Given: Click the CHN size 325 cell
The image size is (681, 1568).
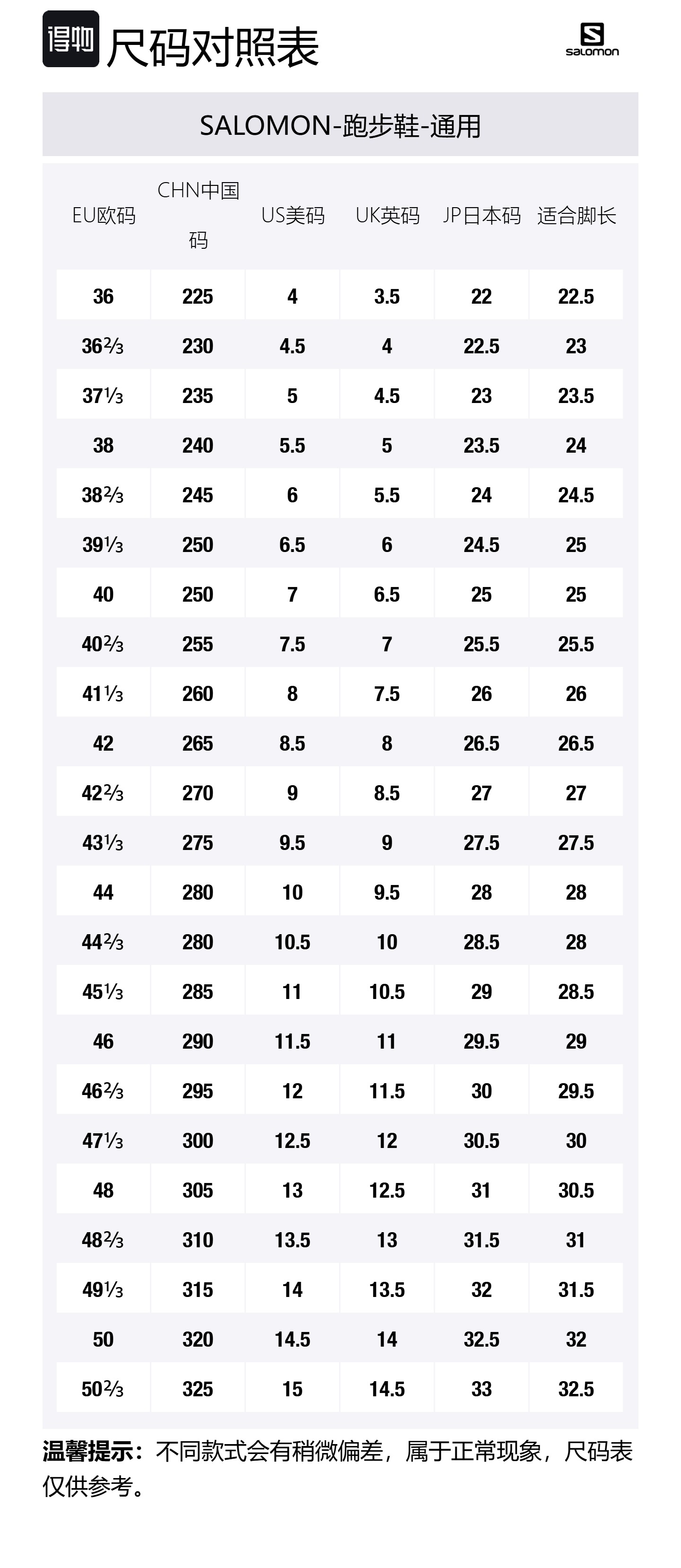Looking at the screenshot, I should (x=198, y=1389).
